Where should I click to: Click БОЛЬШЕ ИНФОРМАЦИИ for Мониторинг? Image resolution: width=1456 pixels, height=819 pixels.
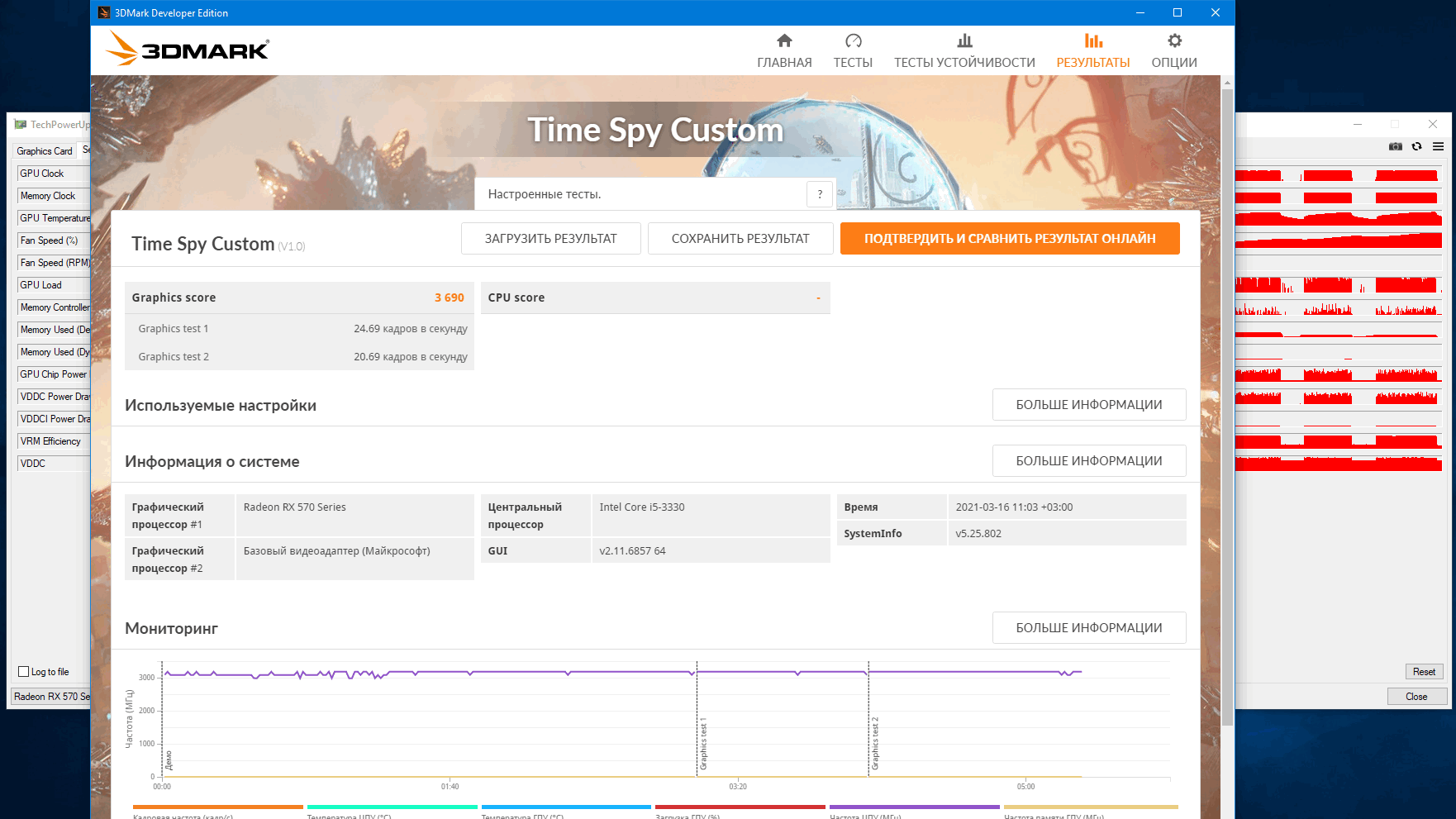1089,628
